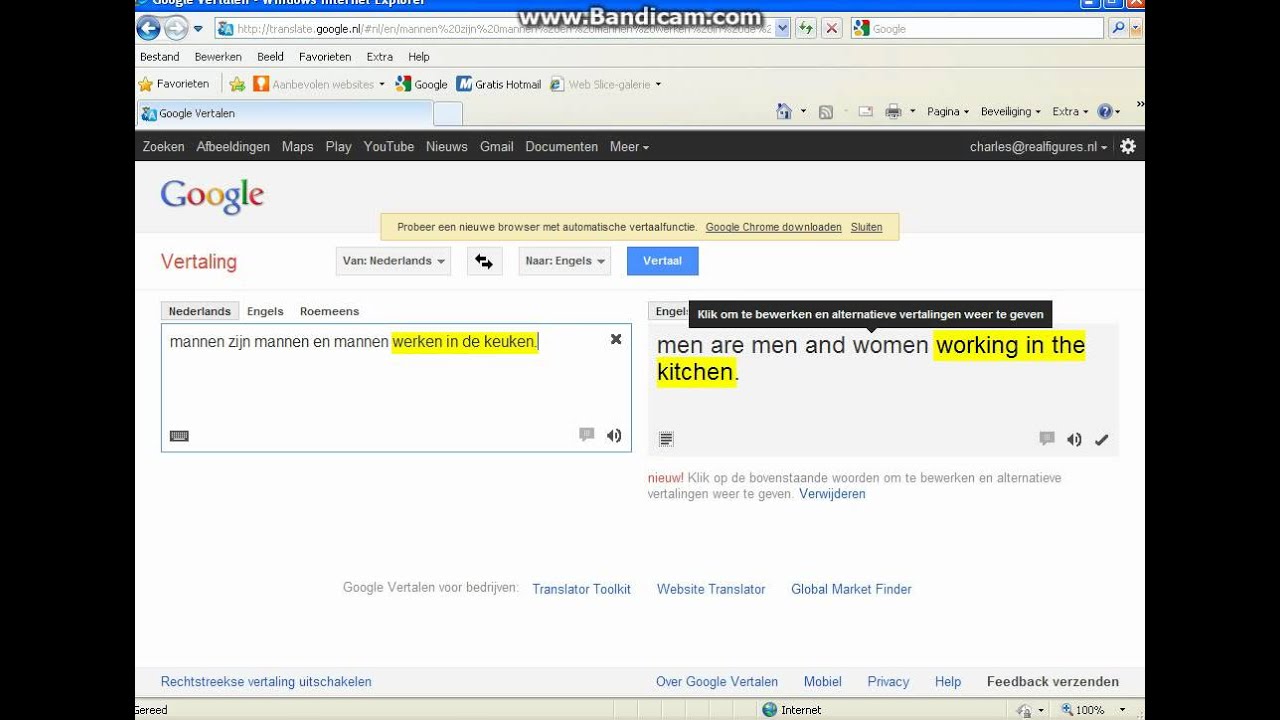
Task: Open the new blank tab button
Action: pos(448,113)
